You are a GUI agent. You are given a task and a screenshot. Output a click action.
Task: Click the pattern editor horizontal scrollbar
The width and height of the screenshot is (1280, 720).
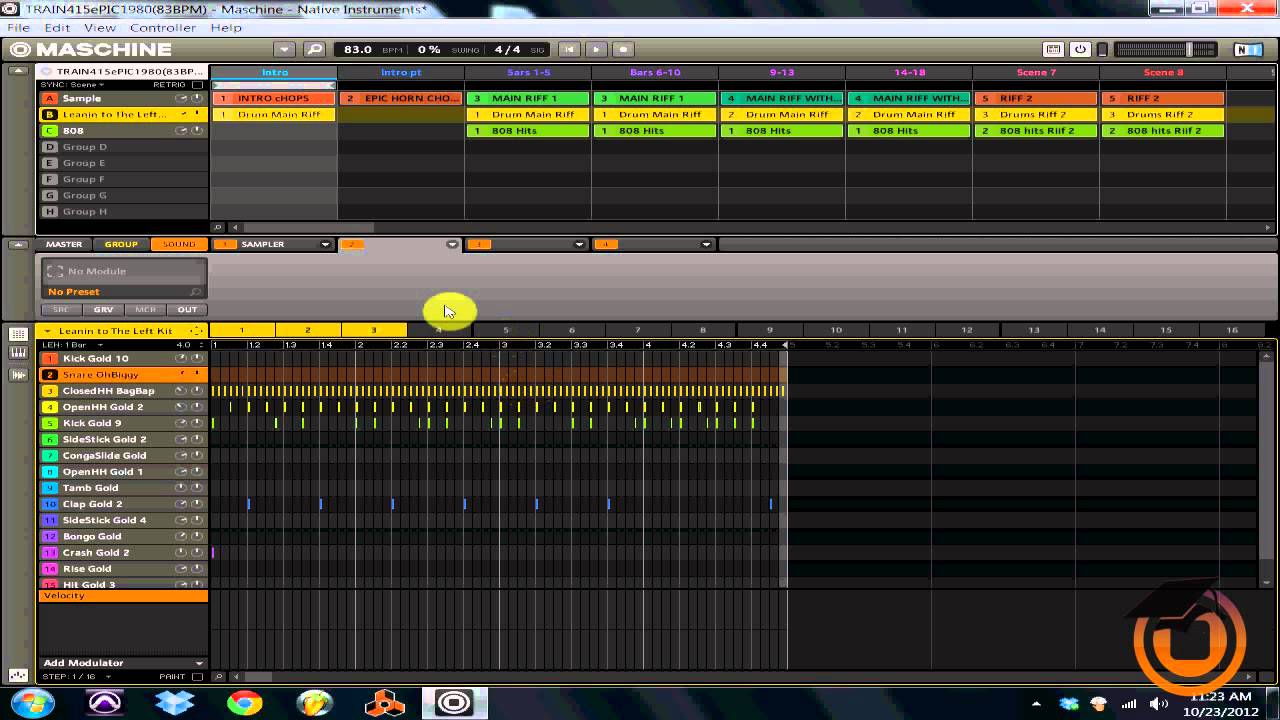259,677
